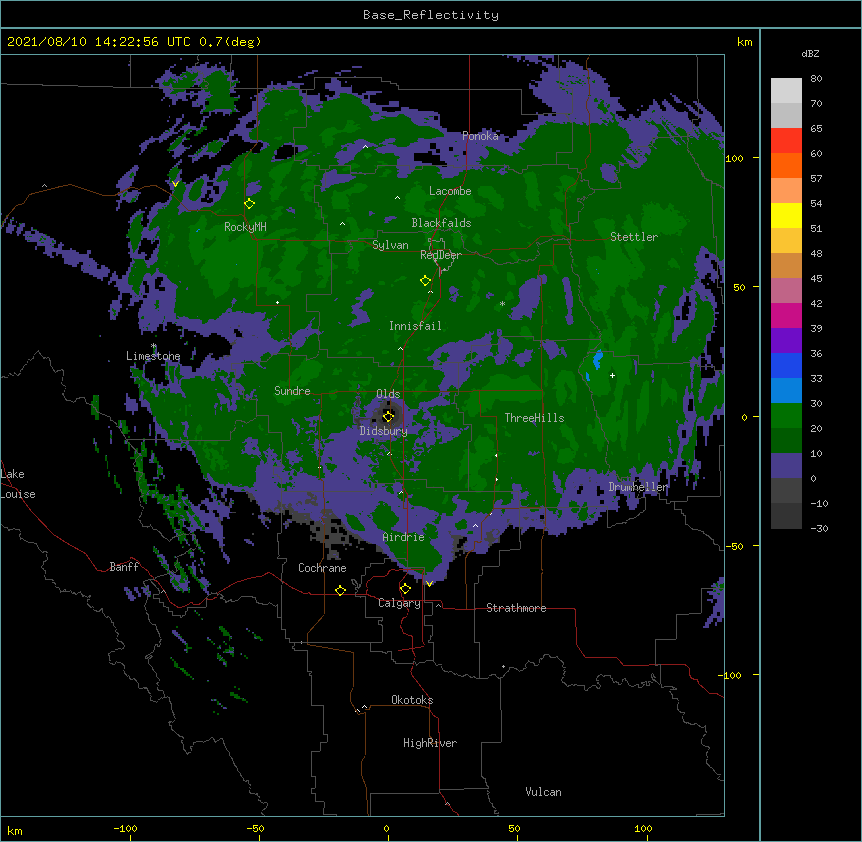The image size is (862, 842).
Task: Click the yellow diamond marker below Cochrane
Action: click(340, 590)
